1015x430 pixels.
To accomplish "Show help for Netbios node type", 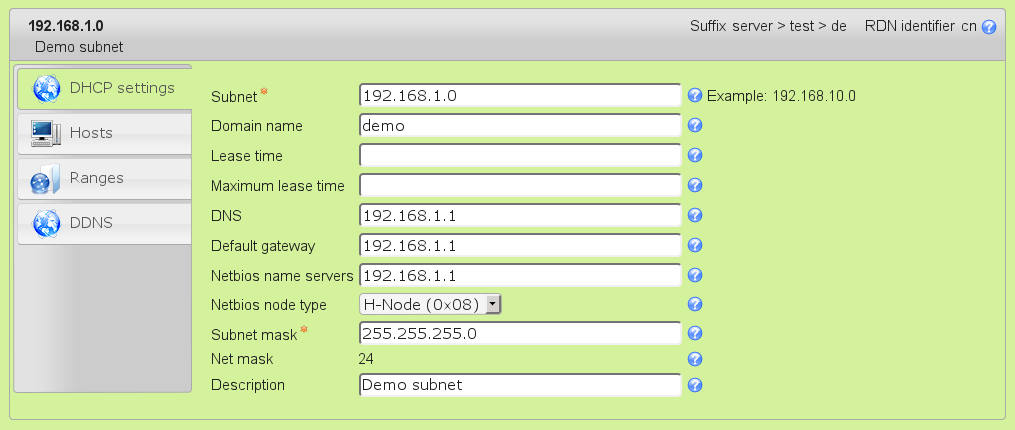I will click(x=695, y=304).
